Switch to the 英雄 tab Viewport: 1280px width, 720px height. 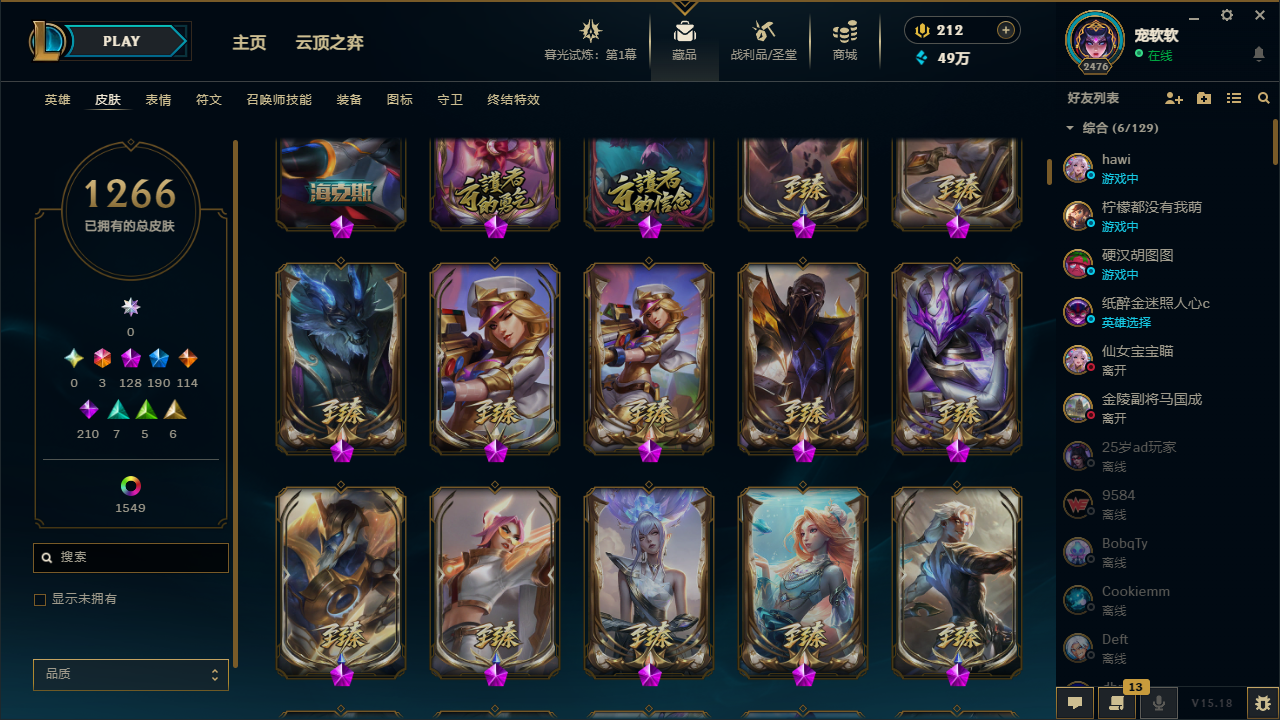pyautogui.click(x=58, y=100)
